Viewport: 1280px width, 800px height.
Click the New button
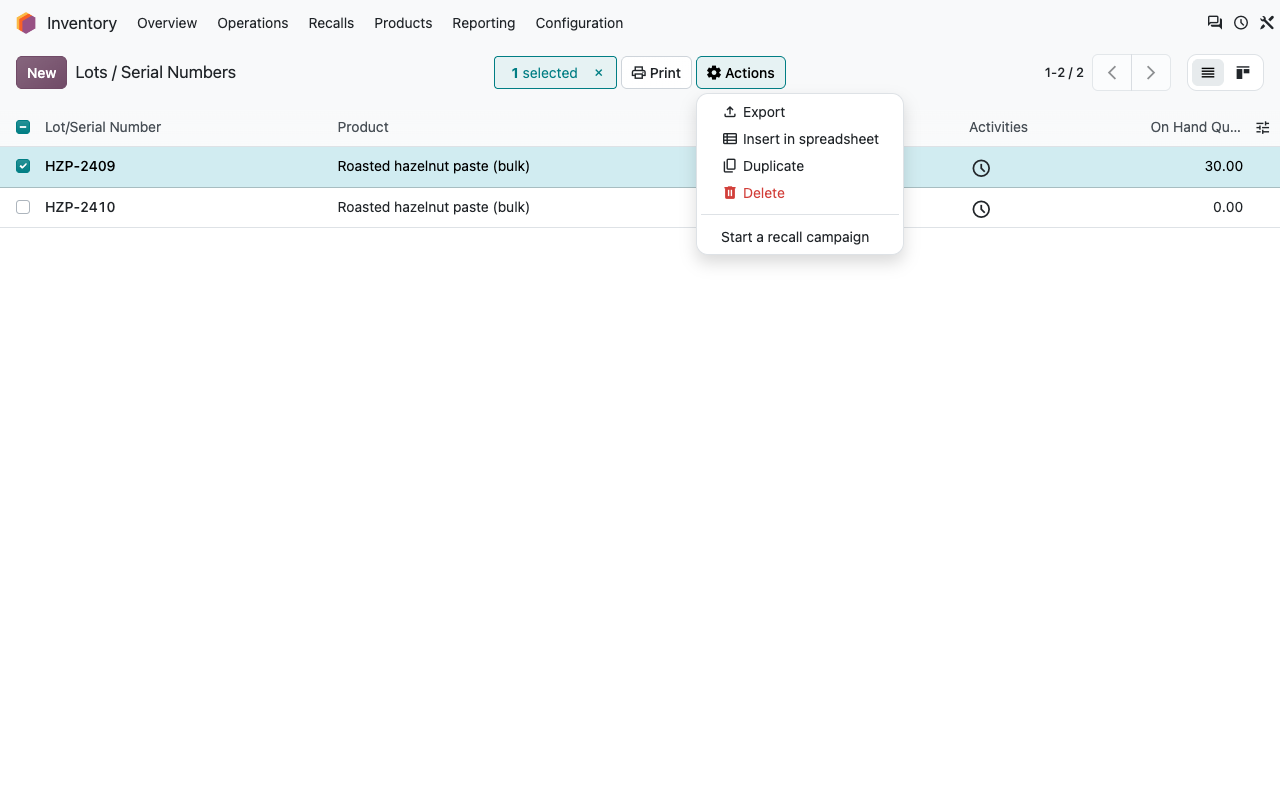(42, 73)
